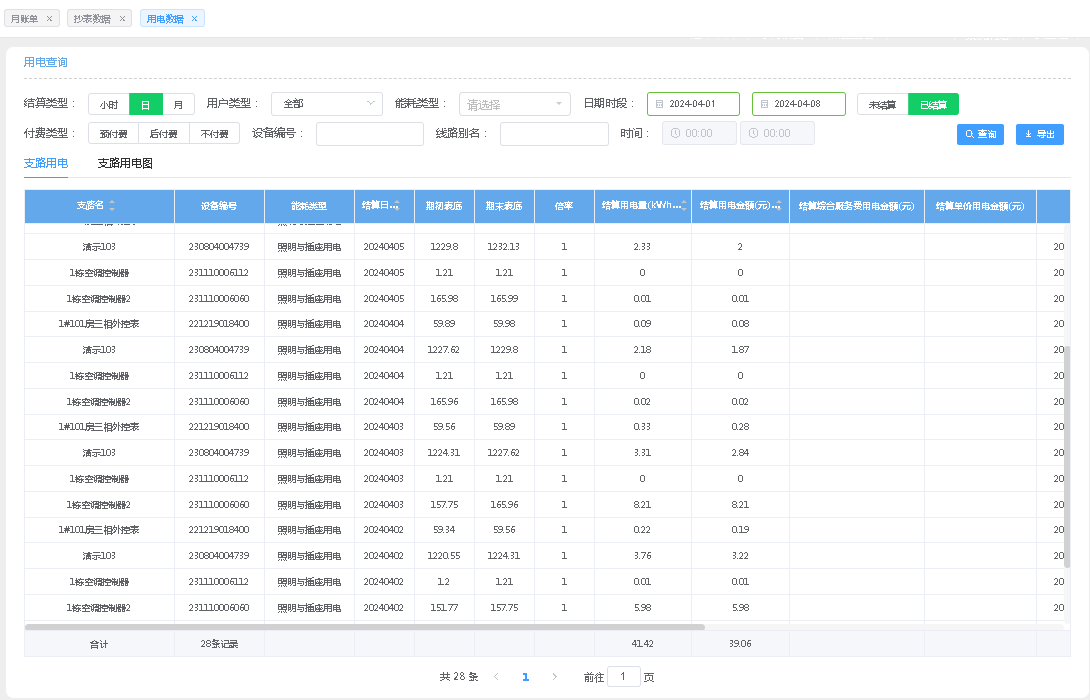Go to previous page arrow
This screenshot has width=1090, height=700.
pyautogui.click(x=496, y=677)
